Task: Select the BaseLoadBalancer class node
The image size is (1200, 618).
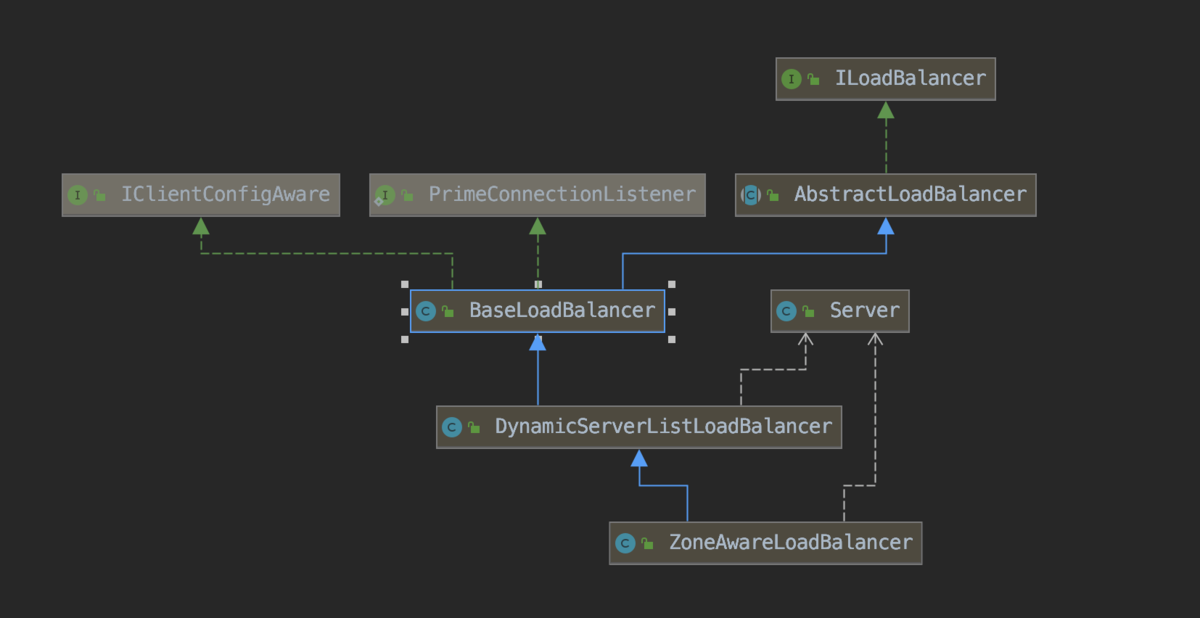Action: point(538,311)
